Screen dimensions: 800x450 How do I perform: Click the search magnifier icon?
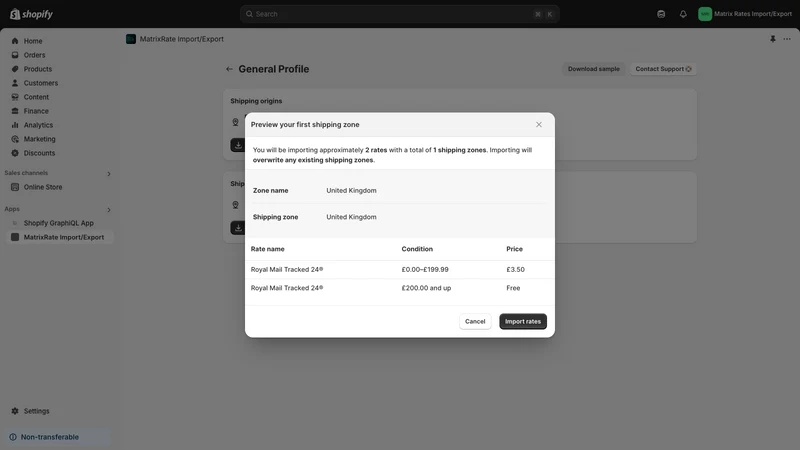click(249, 14)
